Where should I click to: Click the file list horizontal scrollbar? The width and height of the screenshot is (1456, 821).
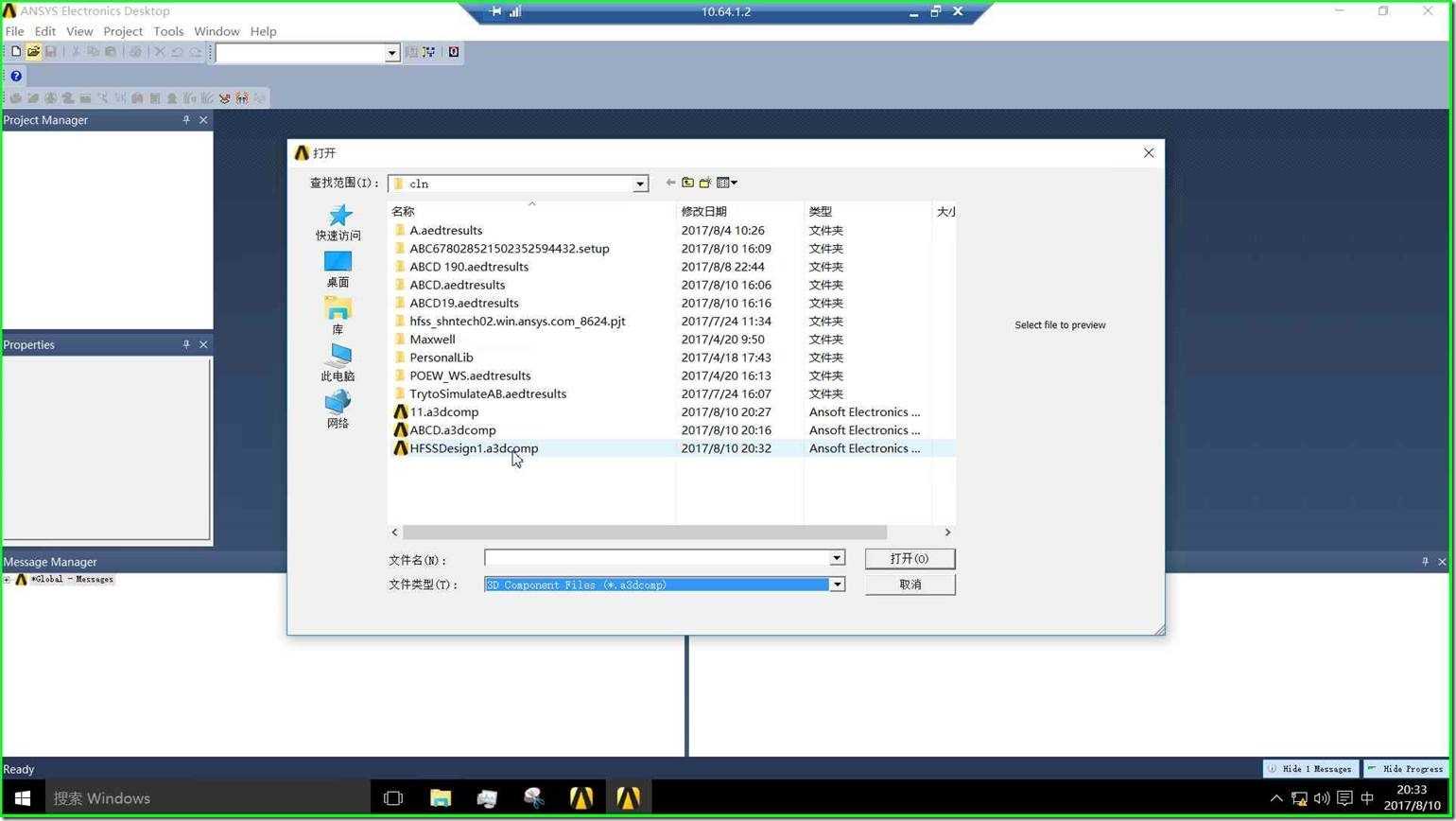(645, 533)
